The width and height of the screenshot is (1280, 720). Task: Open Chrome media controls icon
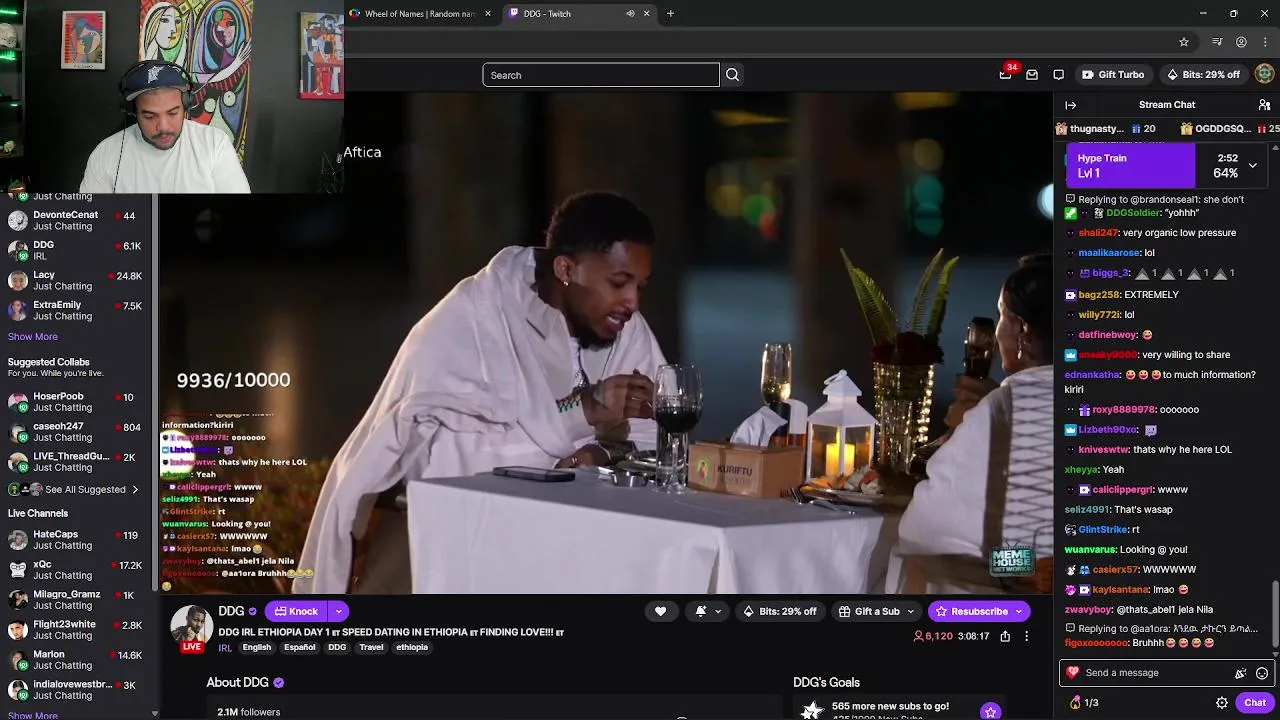pos(1217,42)
